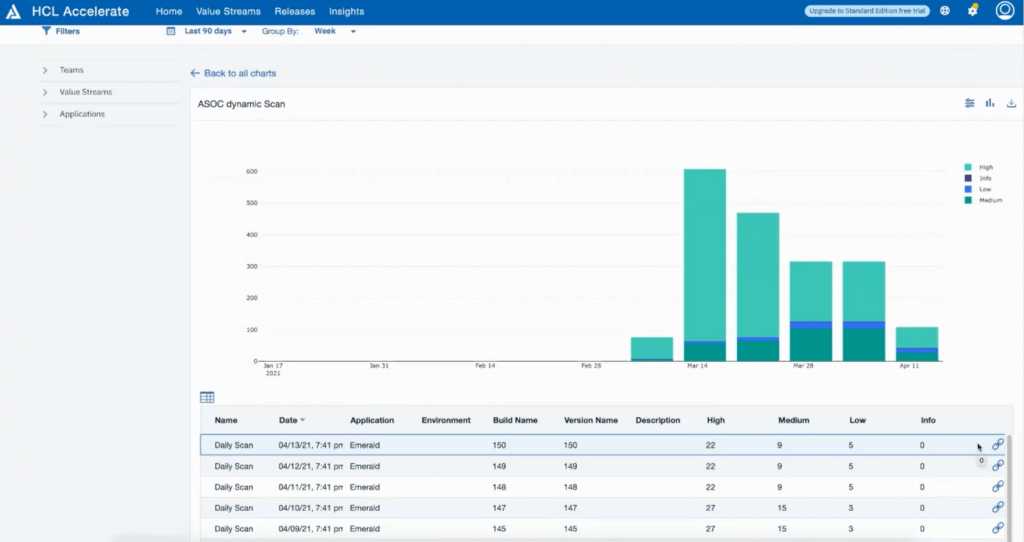Screen dimensions: 1024x542
Task: Open the settings gear in header
Action: [973, 11]
